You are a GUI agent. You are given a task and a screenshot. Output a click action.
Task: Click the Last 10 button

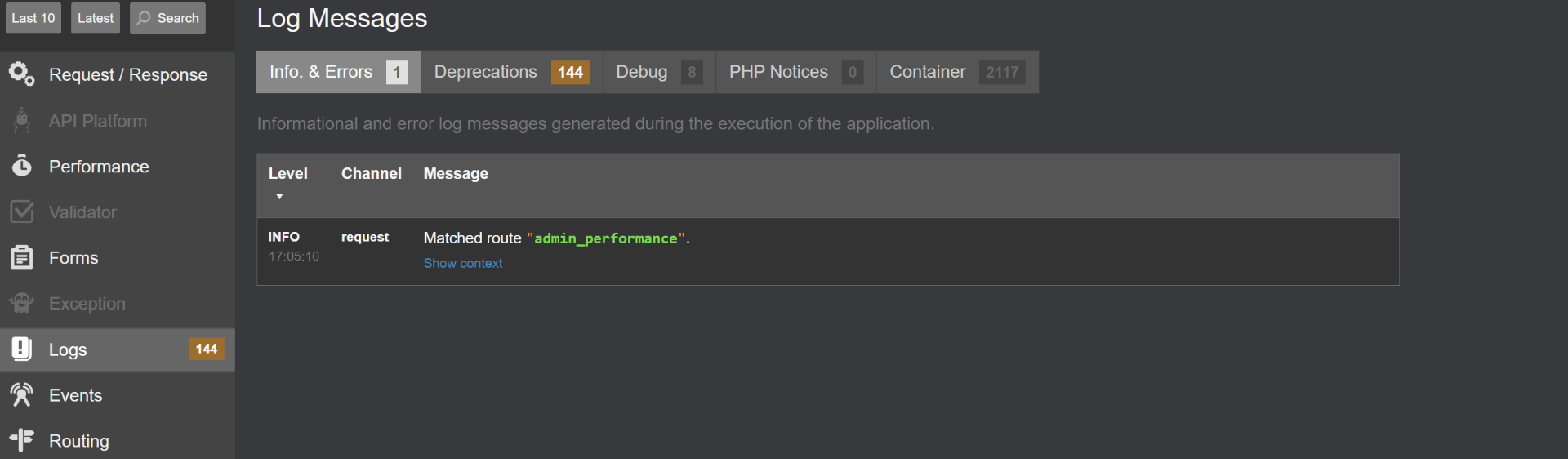tap(33, 18)
